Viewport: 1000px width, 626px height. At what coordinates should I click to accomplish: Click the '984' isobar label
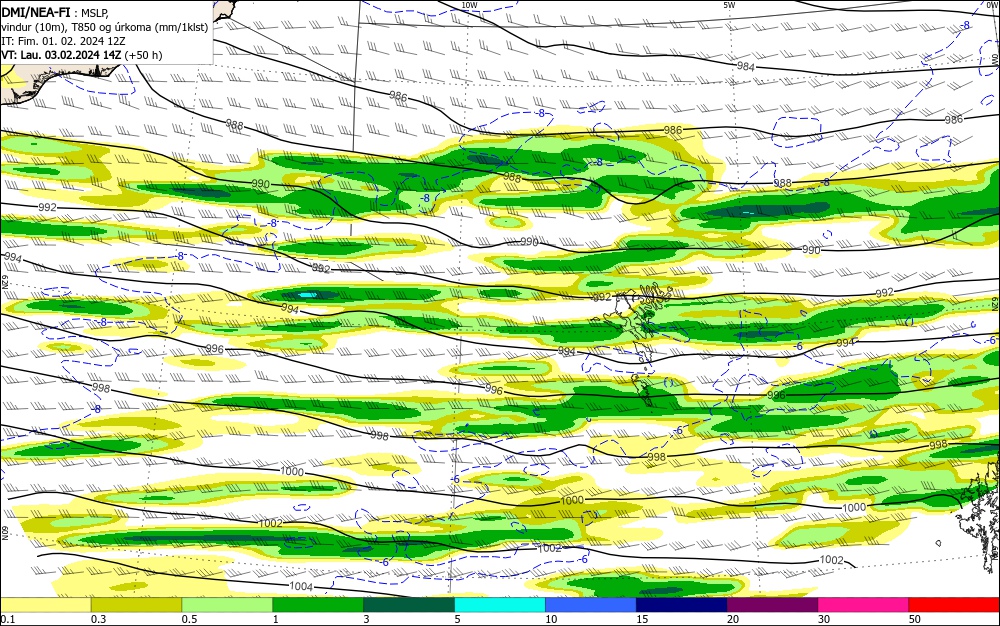tap(746, 67)
